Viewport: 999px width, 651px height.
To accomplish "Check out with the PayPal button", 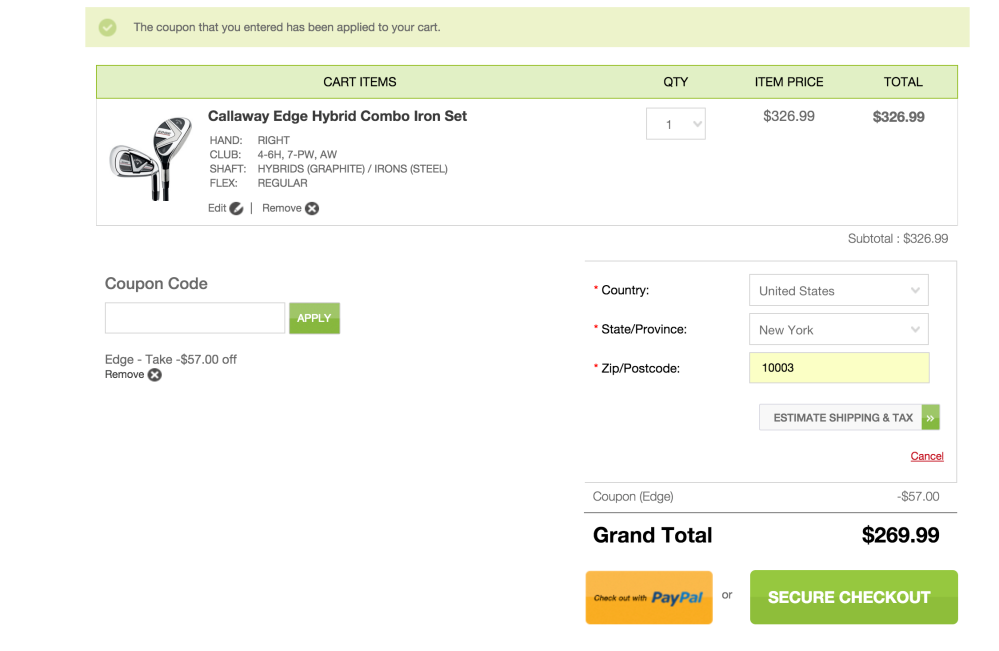I will (x=649, y=597).
